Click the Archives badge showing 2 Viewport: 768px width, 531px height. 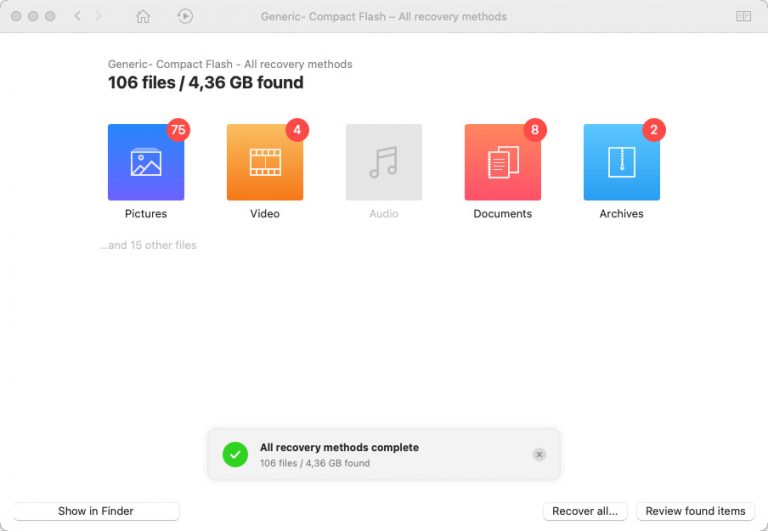[x=654, y=130]
